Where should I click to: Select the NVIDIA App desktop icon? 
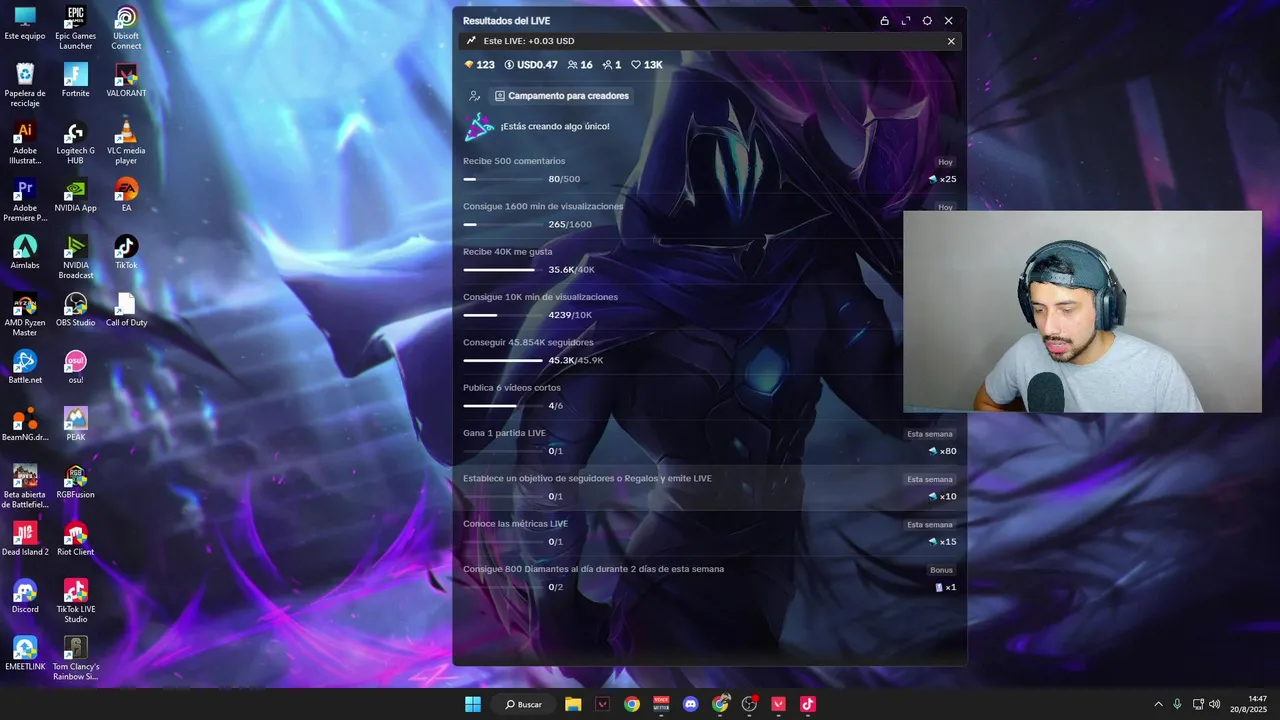point(76,195)
